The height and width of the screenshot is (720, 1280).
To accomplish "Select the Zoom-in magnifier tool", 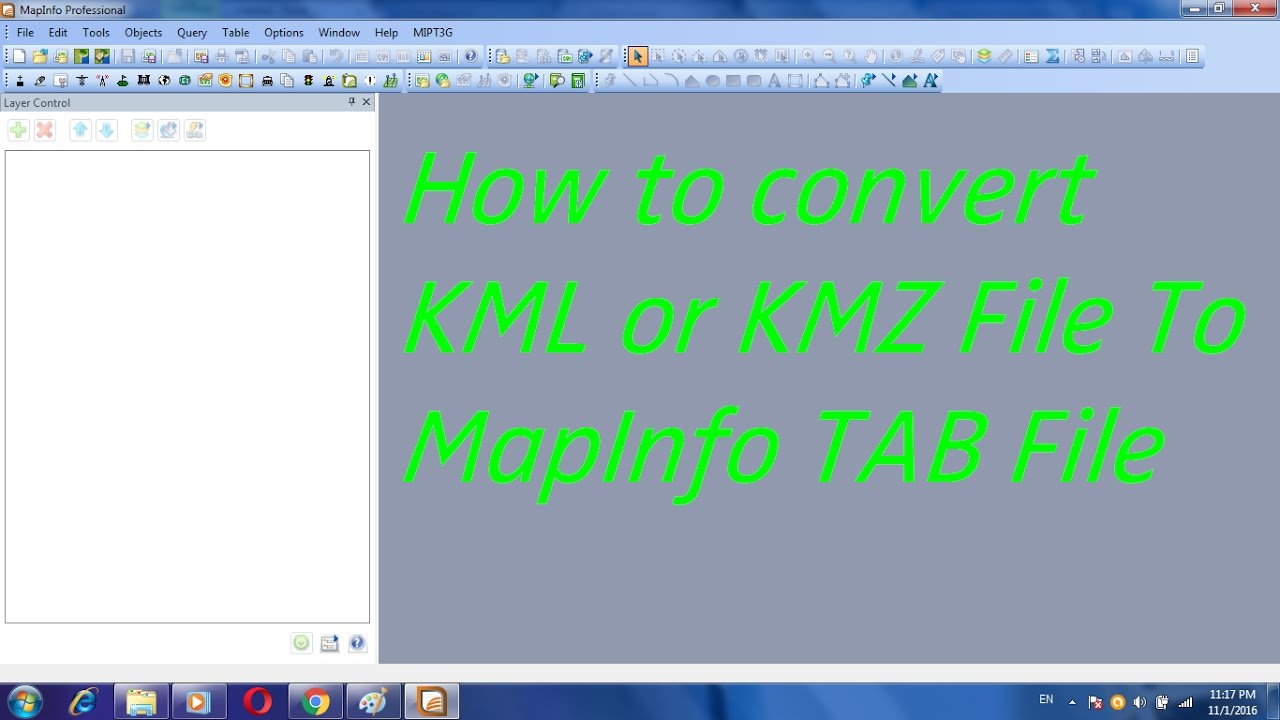I will [x=808, y=56].
